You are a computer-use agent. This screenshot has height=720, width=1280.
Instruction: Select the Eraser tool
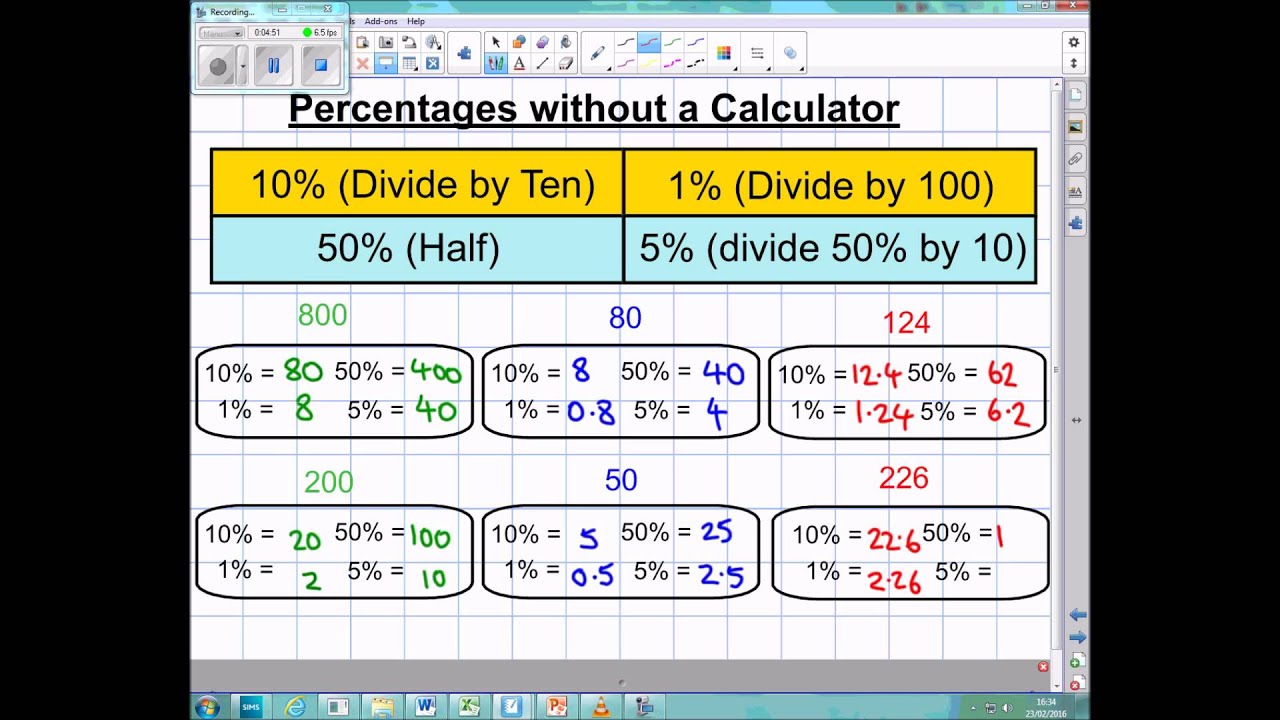coord(566,63)
